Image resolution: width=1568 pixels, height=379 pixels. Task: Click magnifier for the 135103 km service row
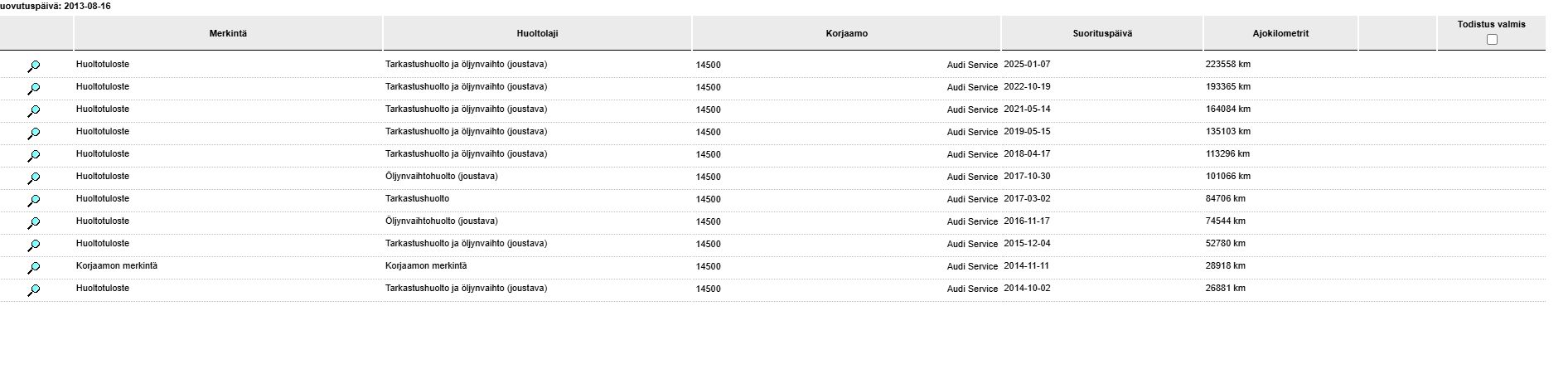coord(34,134)
